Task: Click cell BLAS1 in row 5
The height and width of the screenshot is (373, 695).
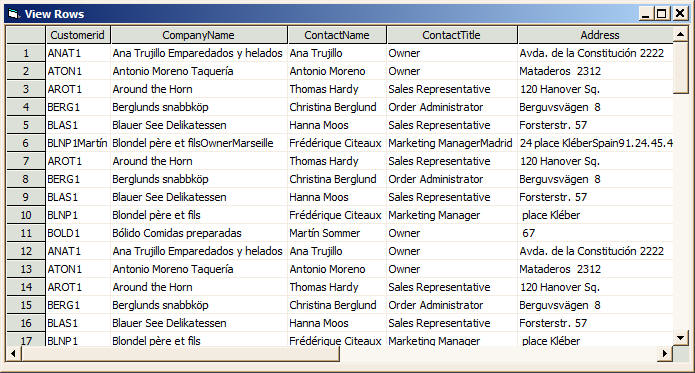Action: click(x=78, y=125)
